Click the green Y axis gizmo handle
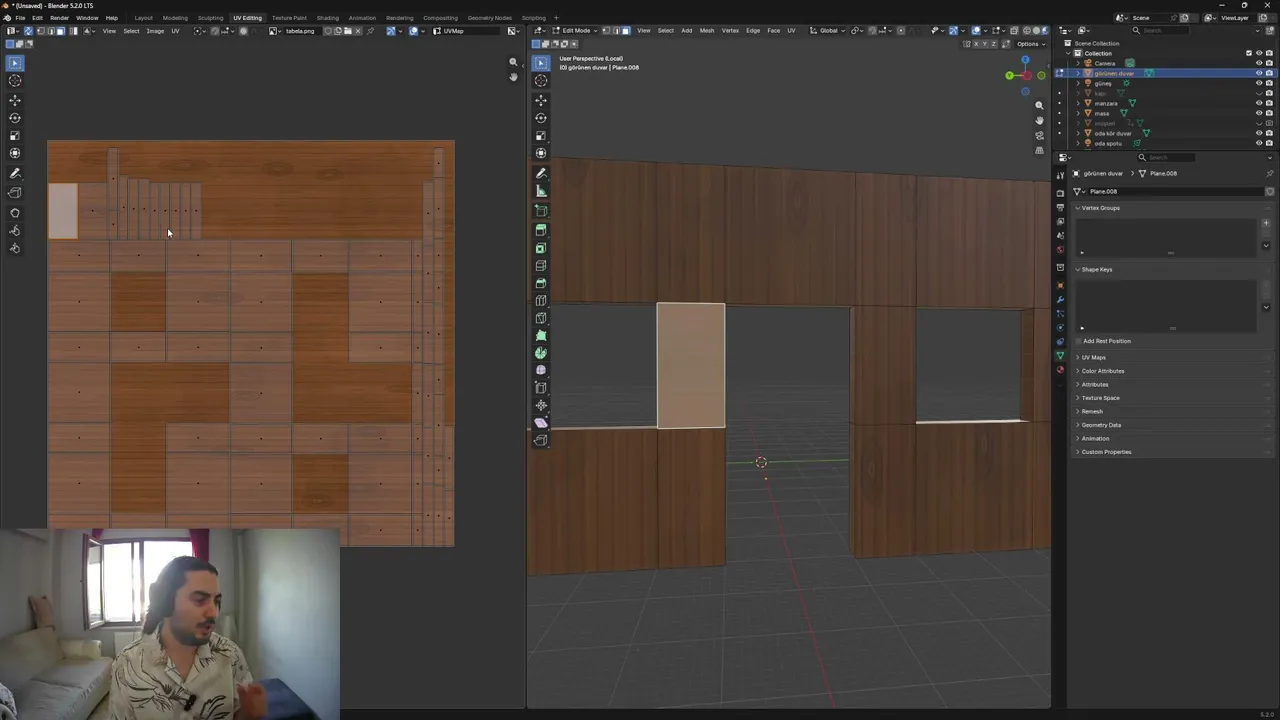This screenshot has width=1280, height=720. click(1010, 76)
